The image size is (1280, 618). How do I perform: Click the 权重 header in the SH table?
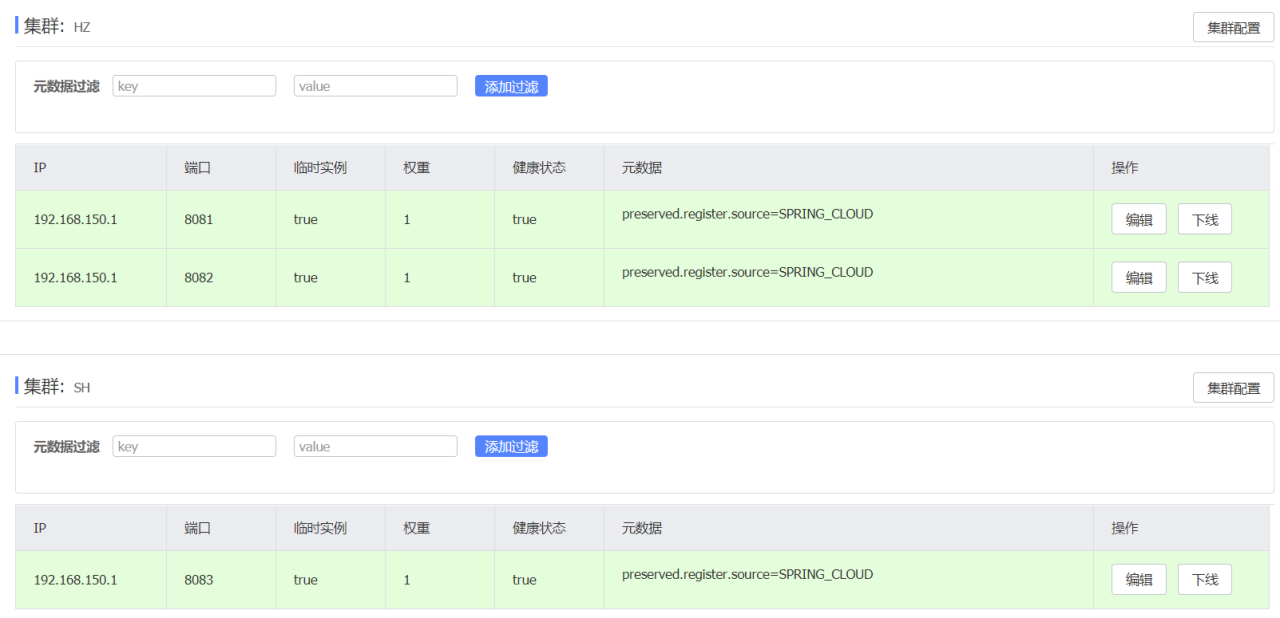pyautogui.click(x=416, y=528)
